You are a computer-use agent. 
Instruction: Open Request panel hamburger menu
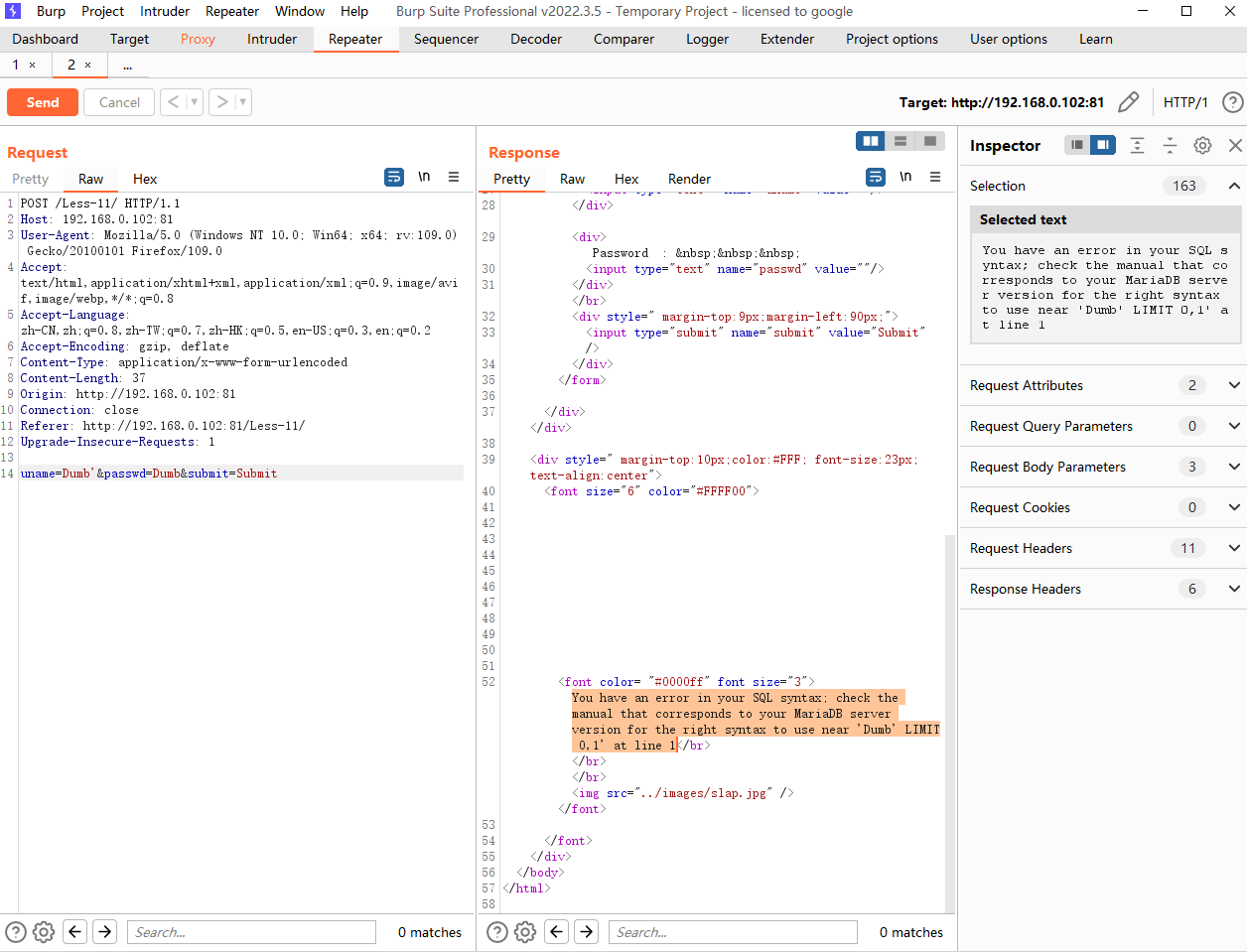point(454,177)
